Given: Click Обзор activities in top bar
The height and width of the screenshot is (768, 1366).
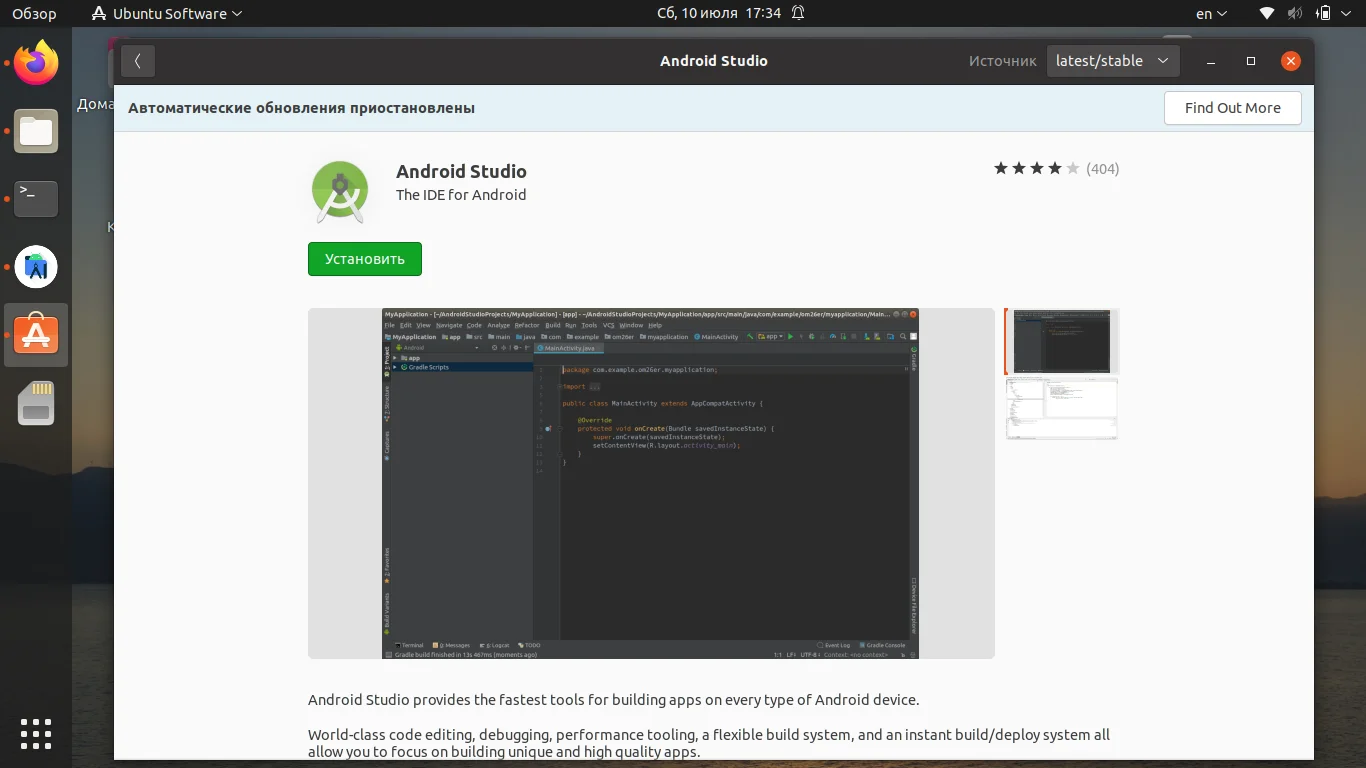Looking at the screenshot, I should 34,14.
